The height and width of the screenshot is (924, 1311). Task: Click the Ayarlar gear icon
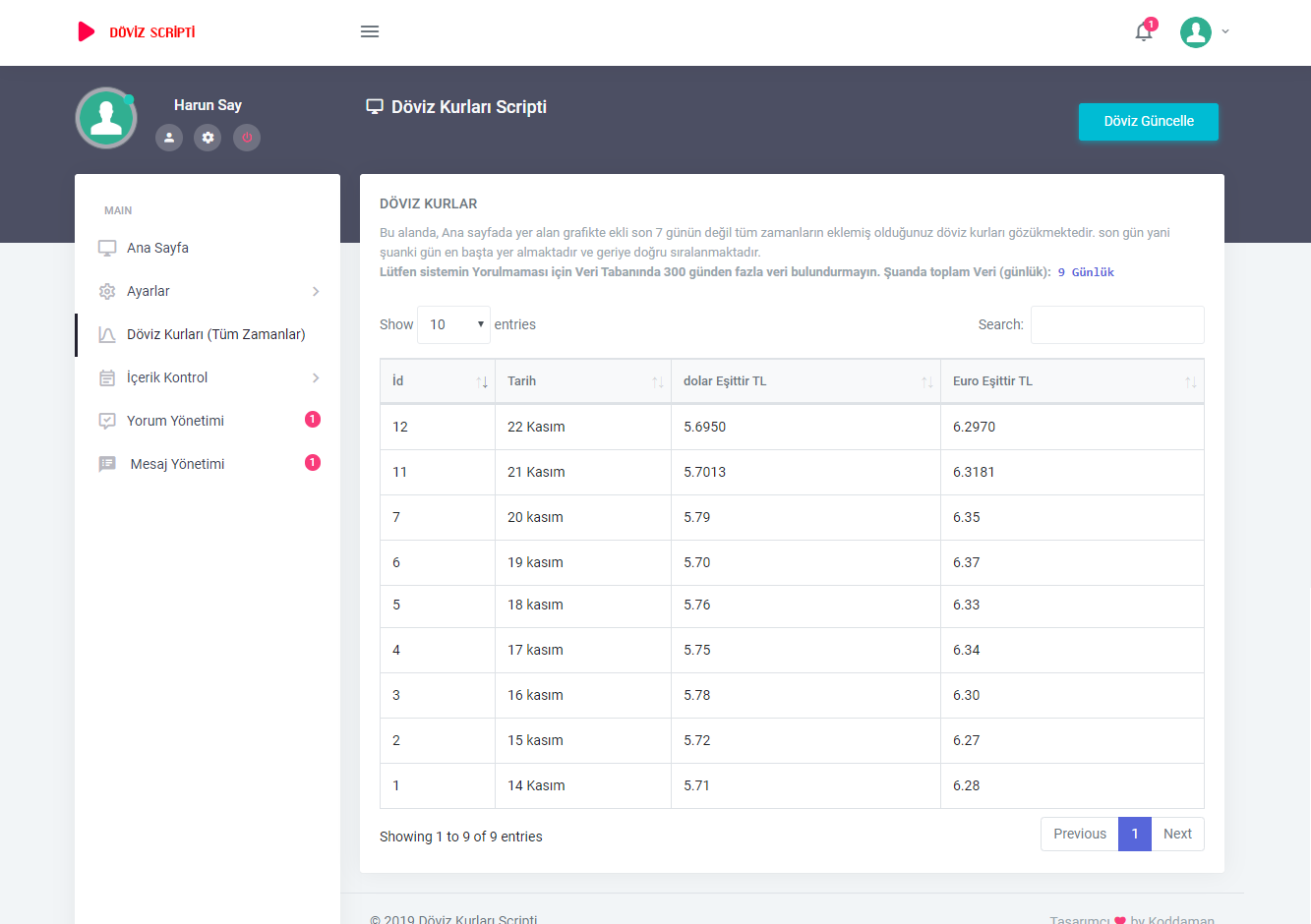(x=107, y=291)
